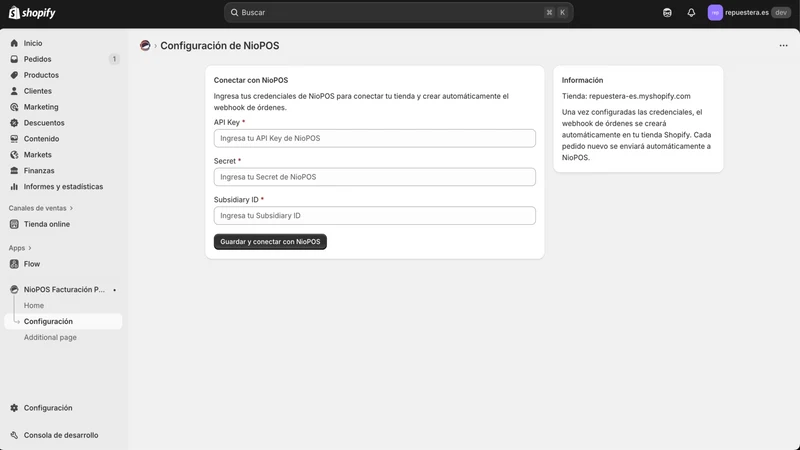Open NioPOS Facturación app
This screenshot has height=450, width=800.
pyautogui.click(x=63, y=289)
